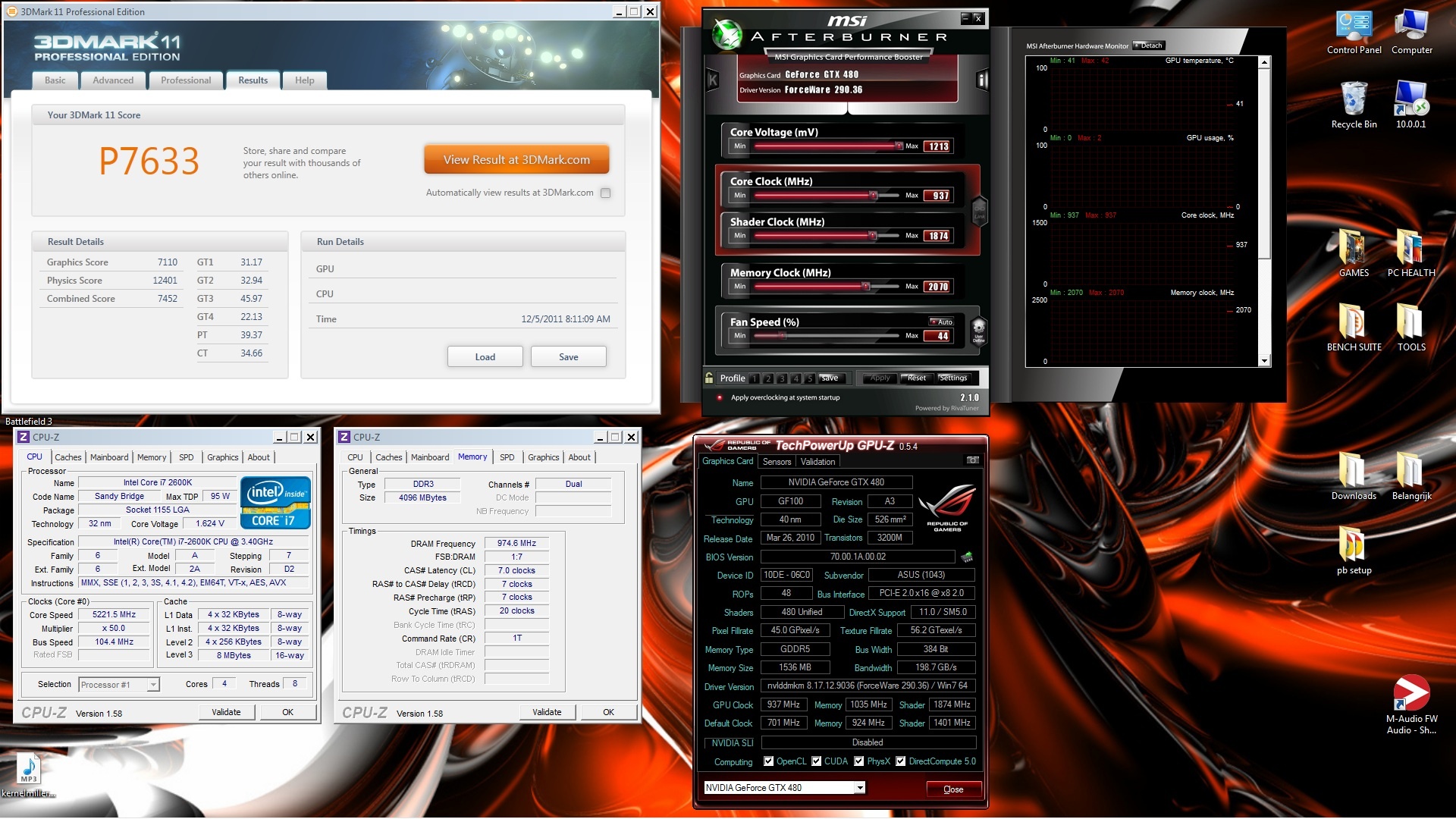Switch to the Sensors tab in GPU-Z
This screenshot has height=819, width=1456.
[777, 461]
